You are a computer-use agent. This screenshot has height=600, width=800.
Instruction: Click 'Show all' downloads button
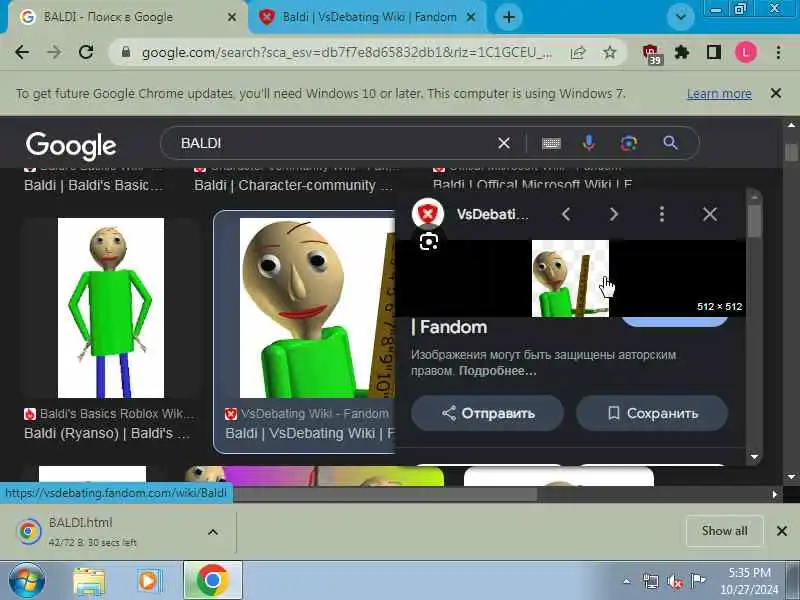724,531
